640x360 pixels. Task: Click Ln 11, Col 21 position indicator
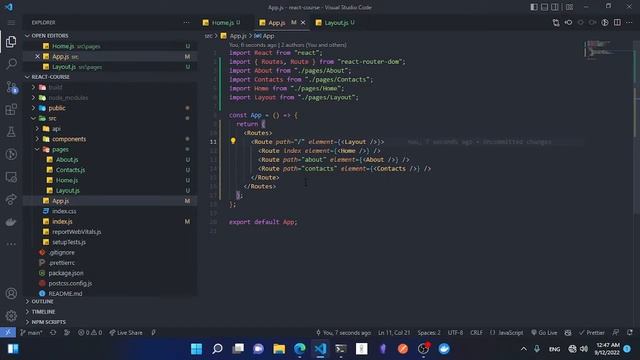394,333
